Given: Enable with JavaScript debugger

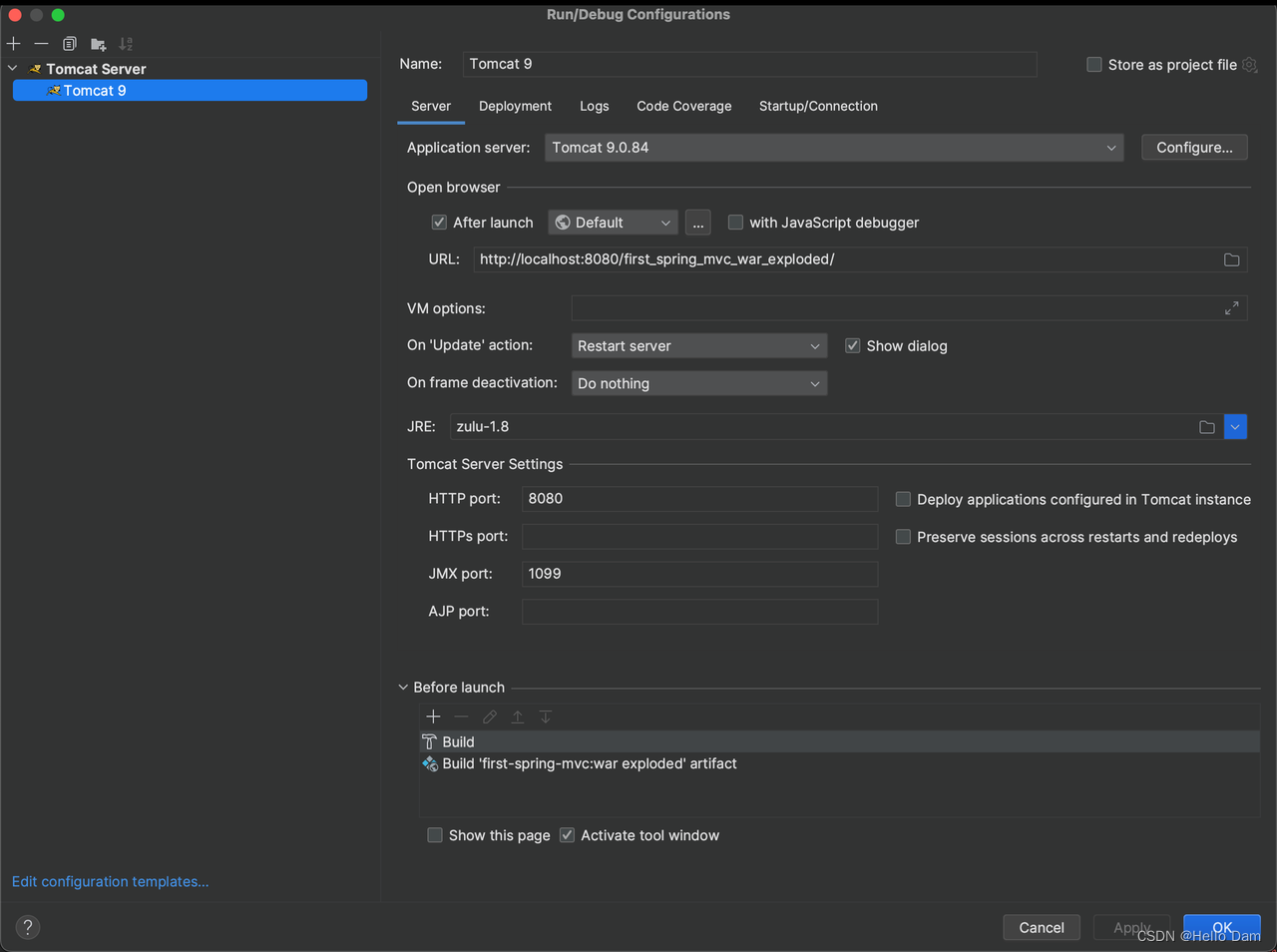Looking at the screenshot, I should pos(735,223).
